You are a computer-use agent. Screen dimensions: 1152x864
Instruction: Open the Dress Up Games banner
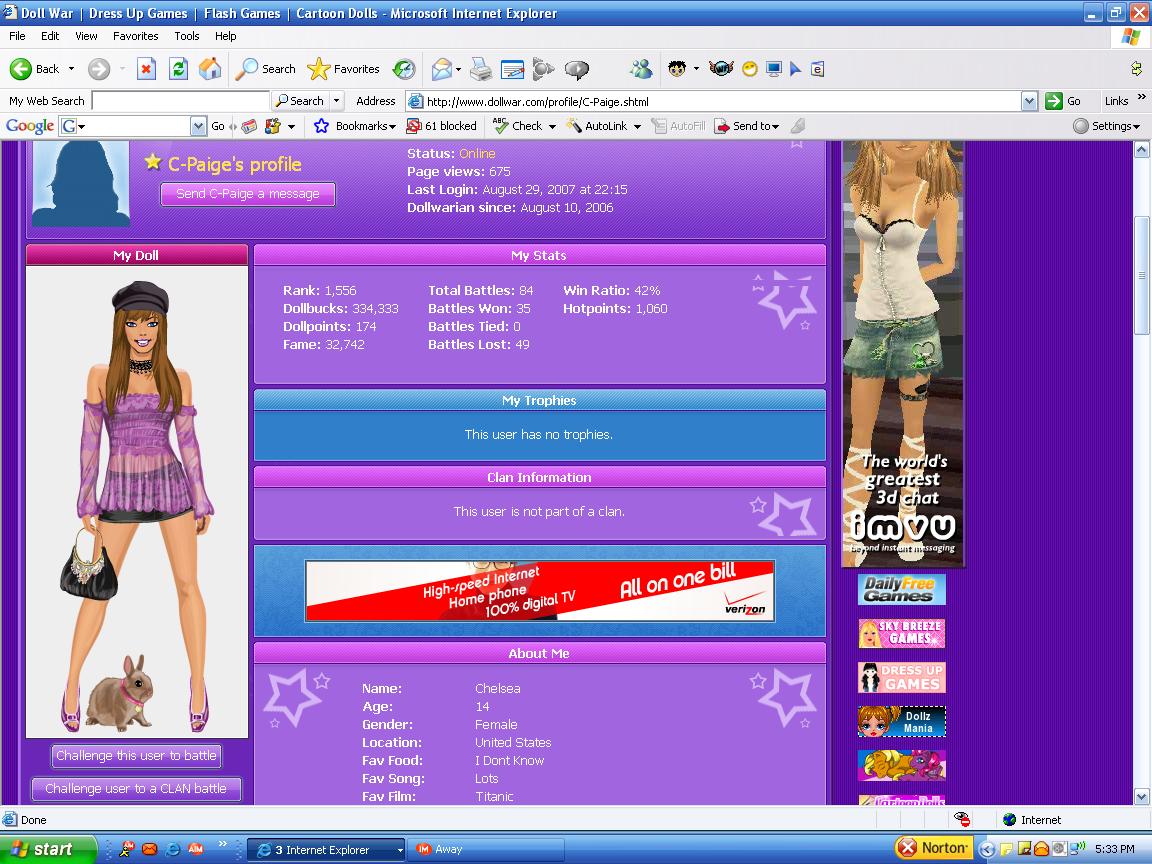901,677
